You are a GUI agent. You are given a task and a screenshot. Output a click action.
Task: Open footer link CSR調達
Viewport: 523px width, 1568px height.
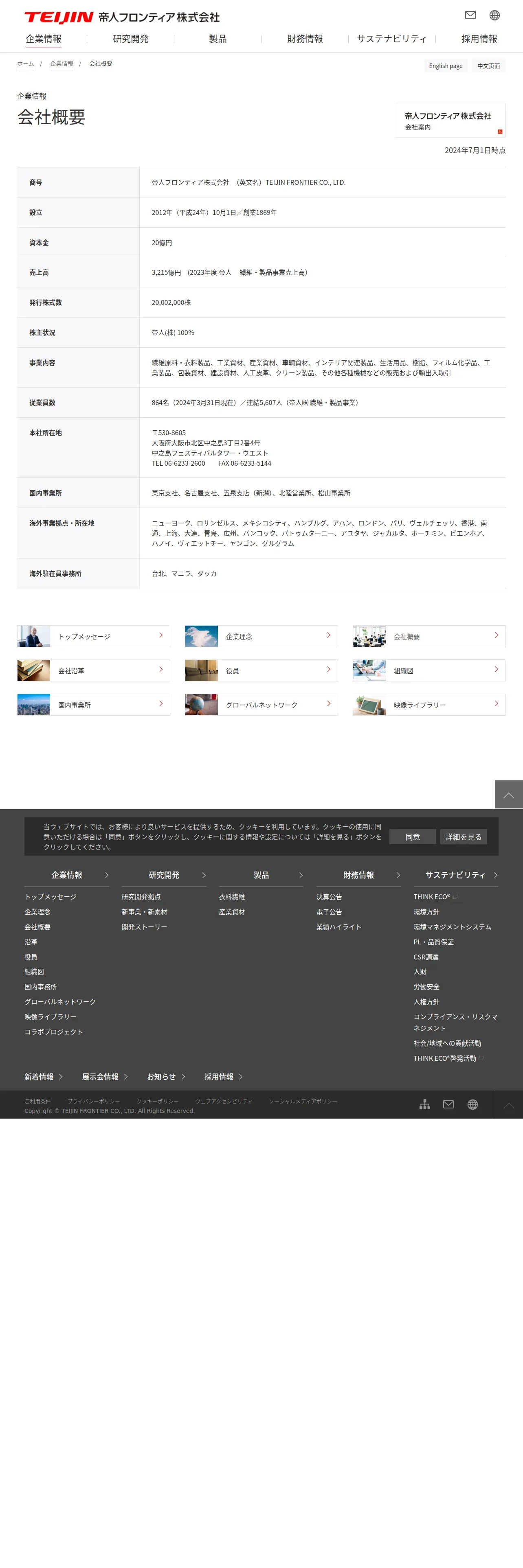point(426,957)
